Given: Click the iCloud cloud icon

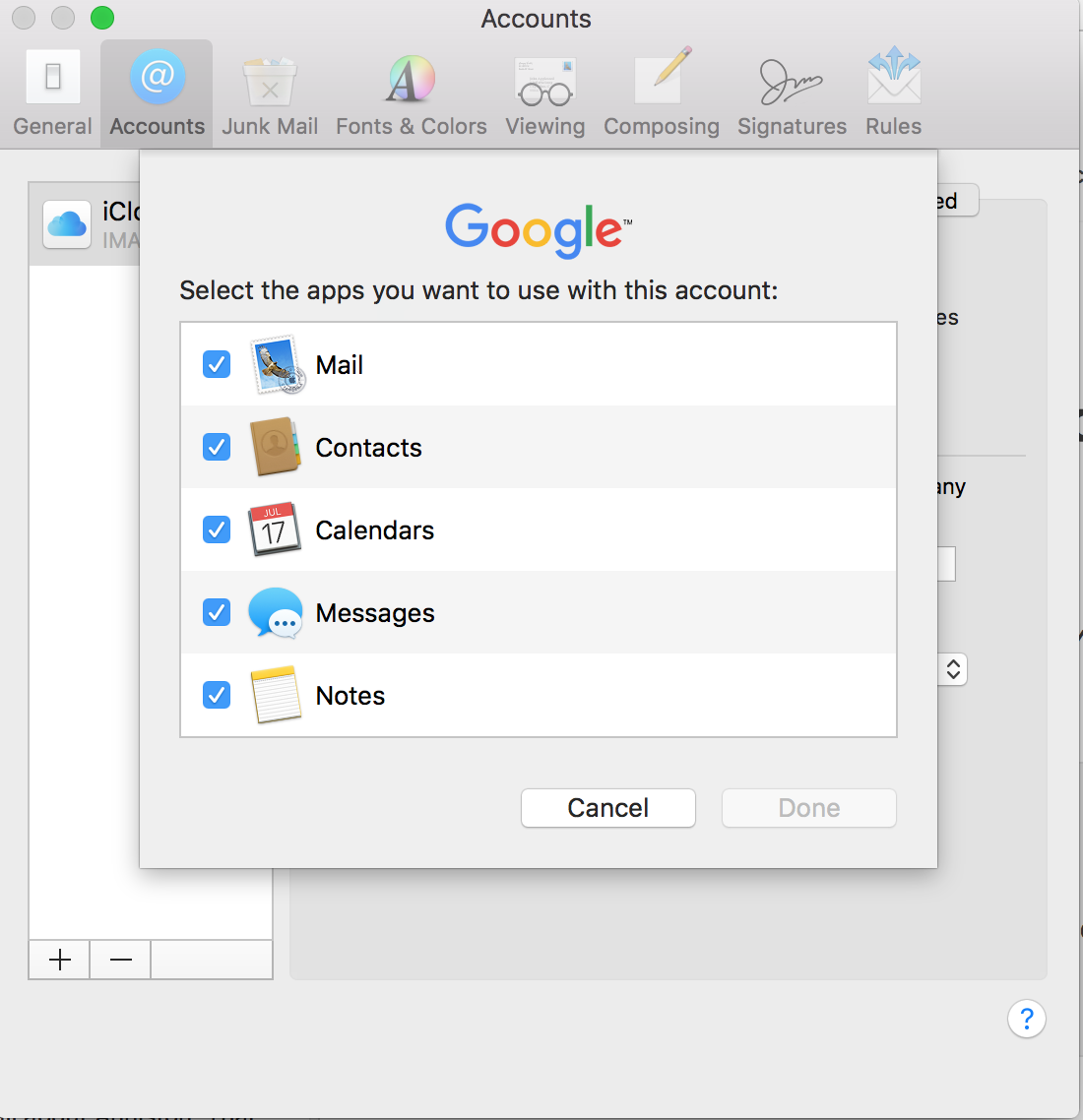Looking at the screenshot, I should tap(67, 224).
